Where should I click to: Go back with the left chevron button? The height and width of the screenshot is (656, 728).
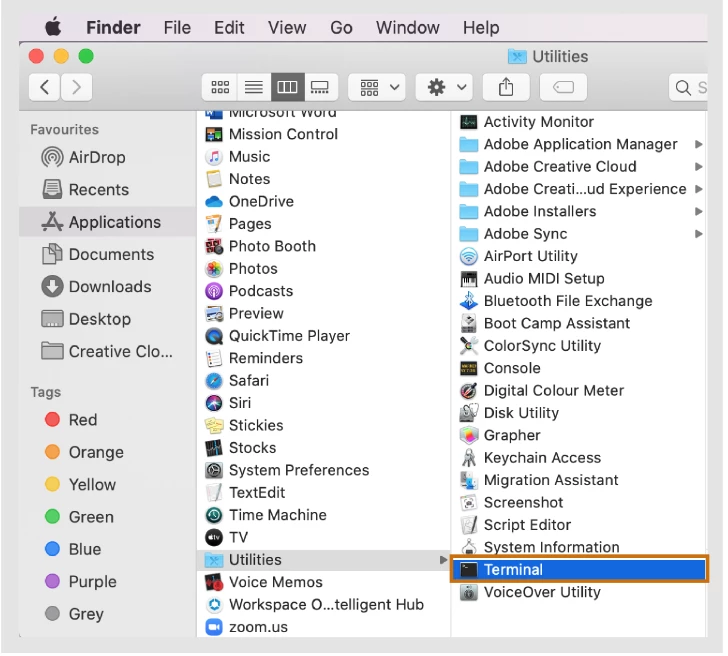[45, 87]
